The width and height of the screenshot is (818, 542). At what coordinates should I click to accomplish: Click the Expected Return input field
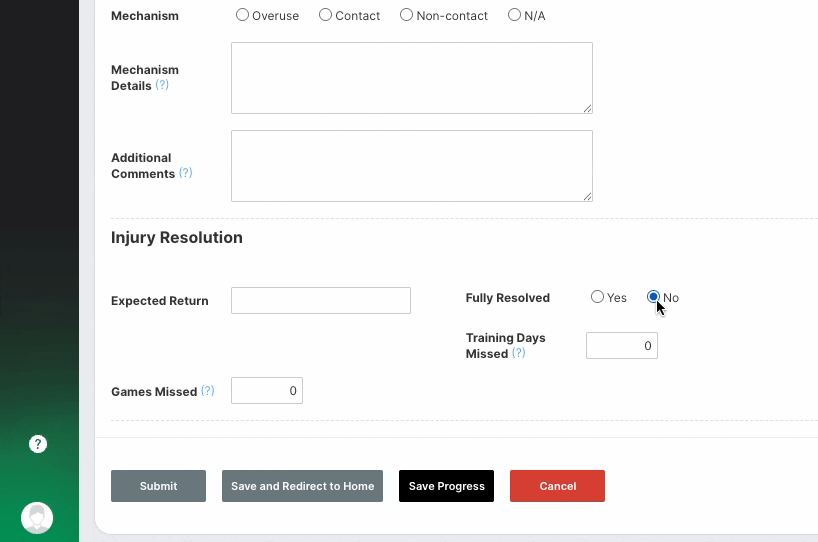click(x=321, y=300)
